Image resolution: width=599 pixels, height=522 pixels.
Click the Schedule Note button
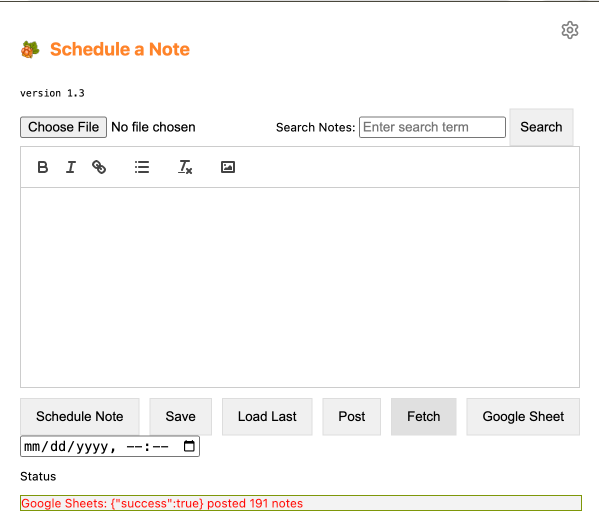click(x=79, y=417)
